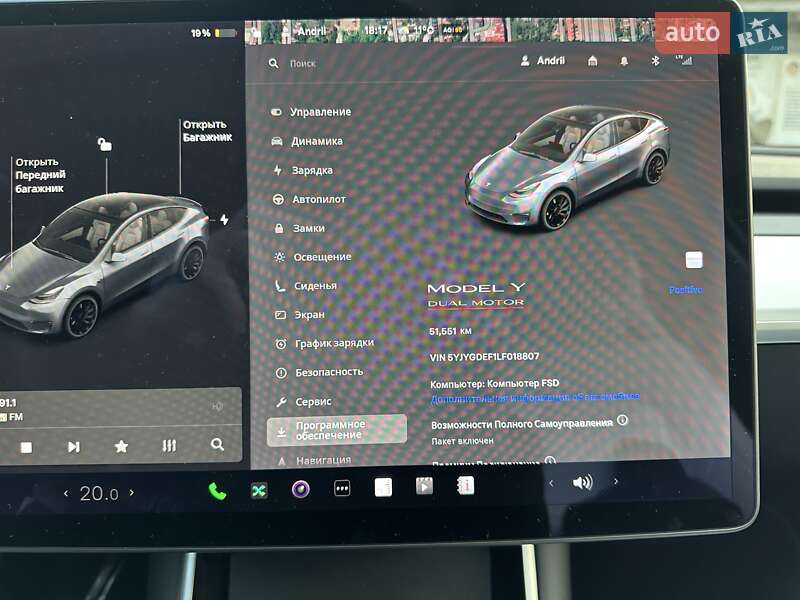Open the green shuffle-arrows app in dock
The height and width of the screenshot is (600, 800).
[259, 491]
